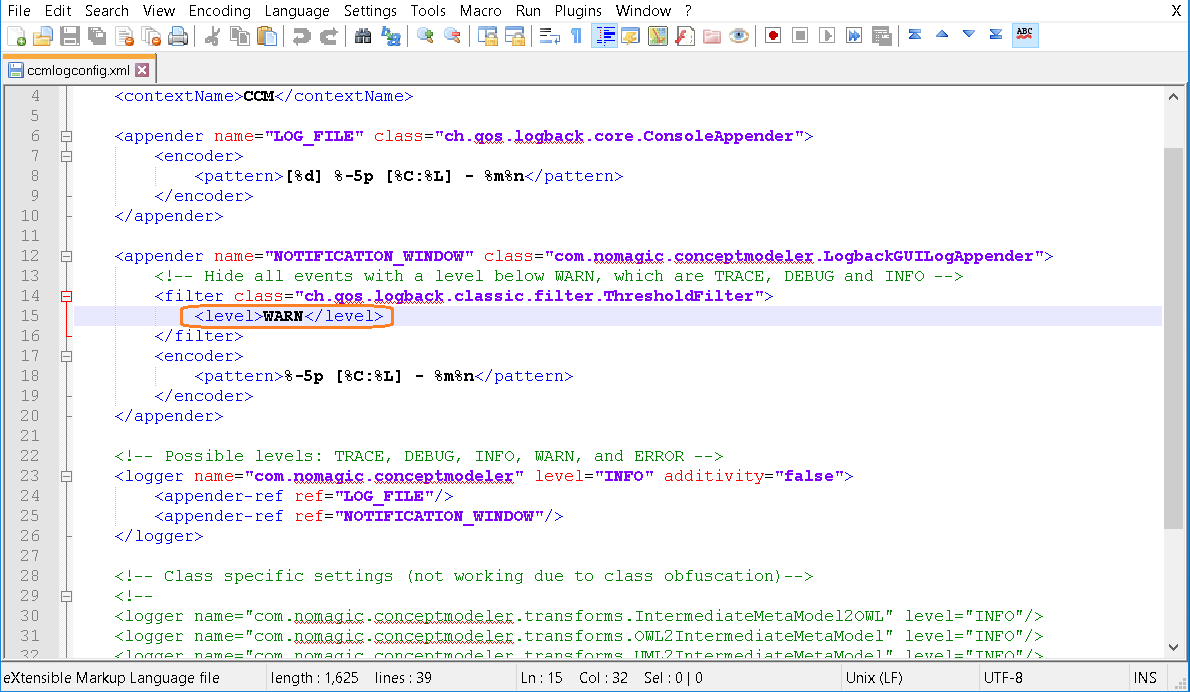Toggle Word wrap in the toolbar
1190x692 pixels.
pyautogui.click(x=549, y=36)
